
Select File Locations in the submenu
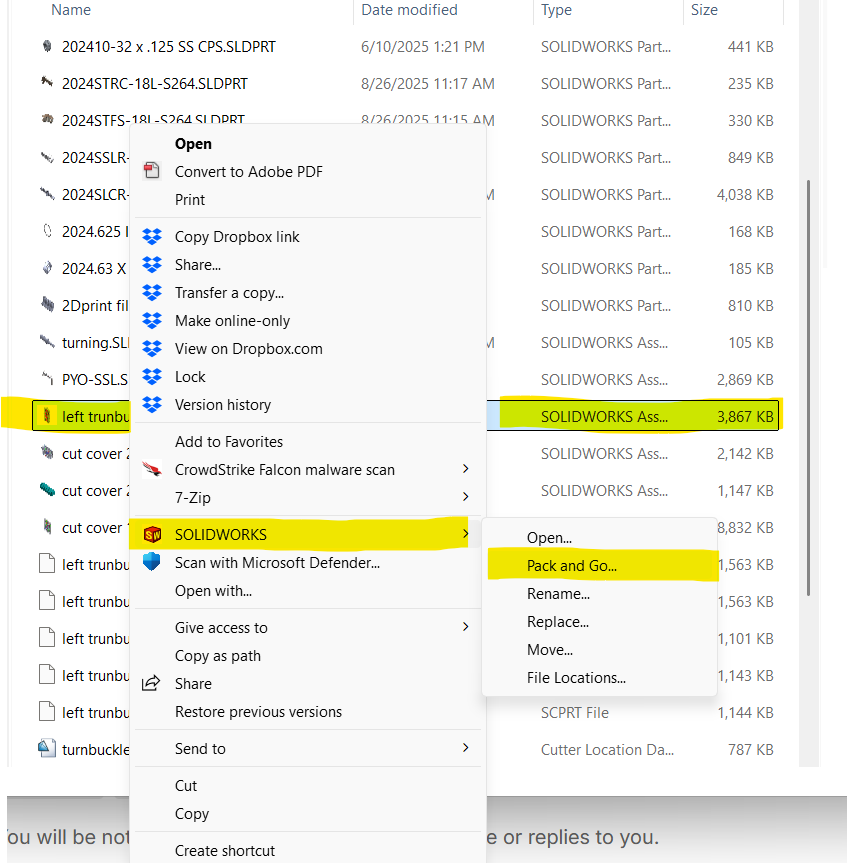[576, 678]
